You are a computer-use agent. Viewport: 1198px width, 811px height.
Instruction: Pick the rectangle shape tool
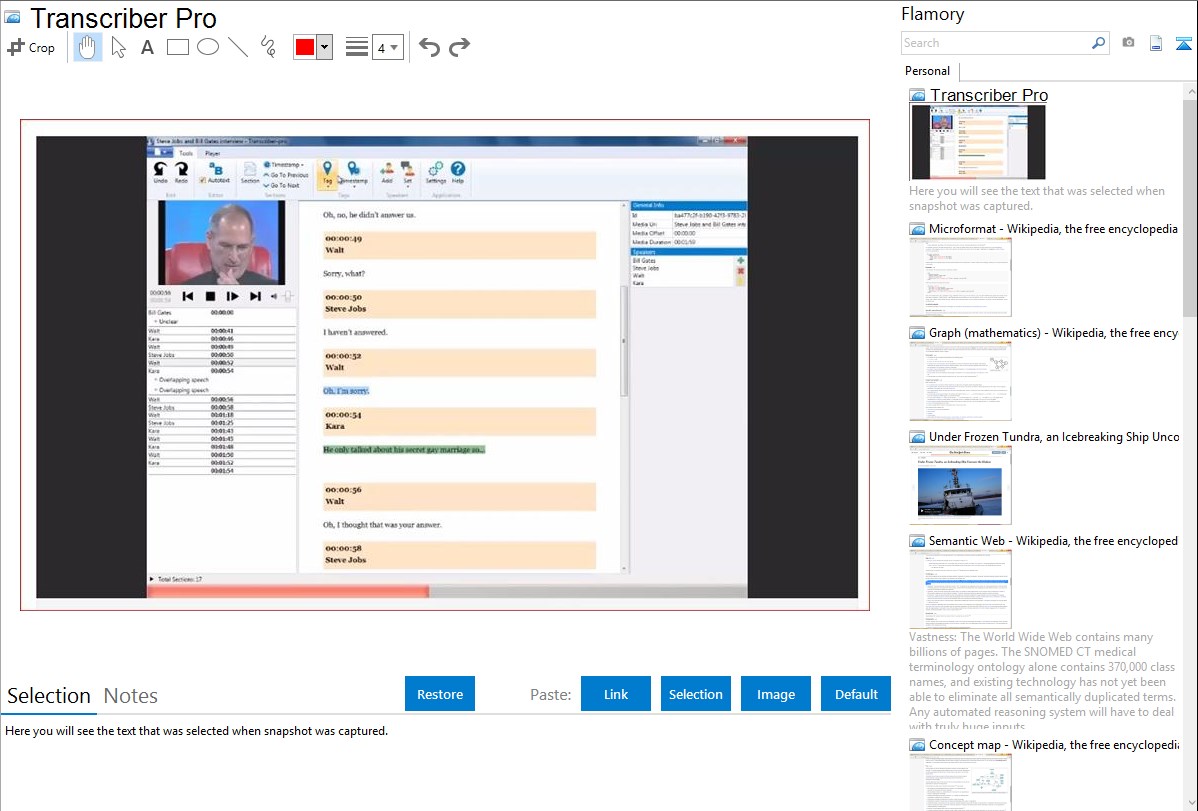click(x=177, y=47)
